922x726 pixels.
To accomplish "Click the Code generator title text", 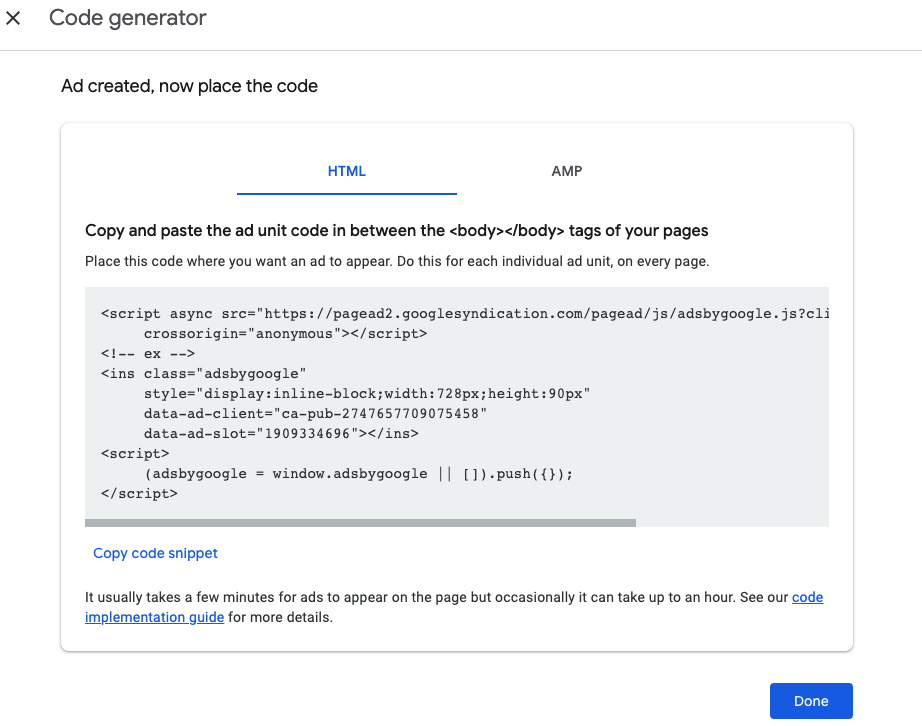I will coord(128,18).
